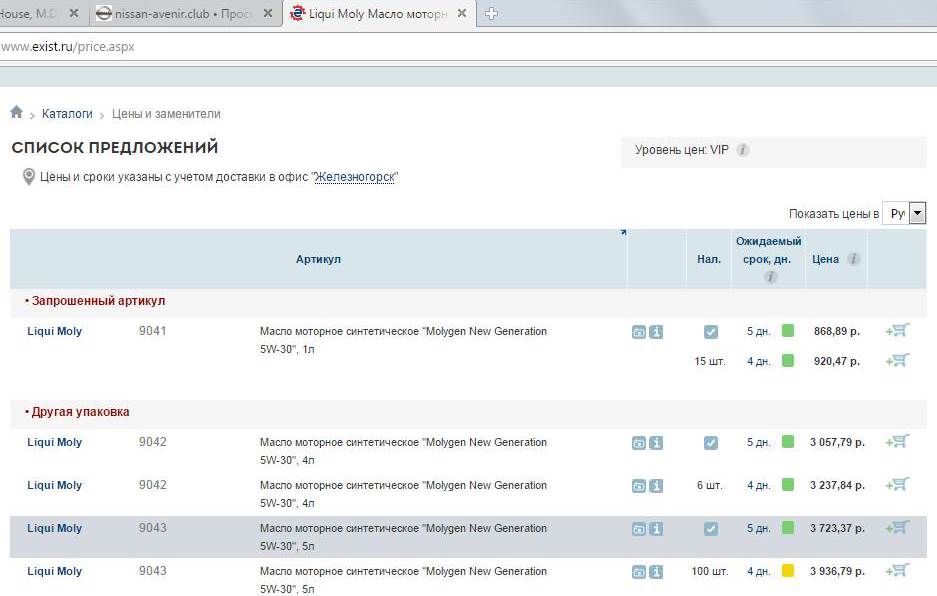
Task: Click availability checkmark in the 3 057,79 р. row
Action: click(x=710, y=443)
